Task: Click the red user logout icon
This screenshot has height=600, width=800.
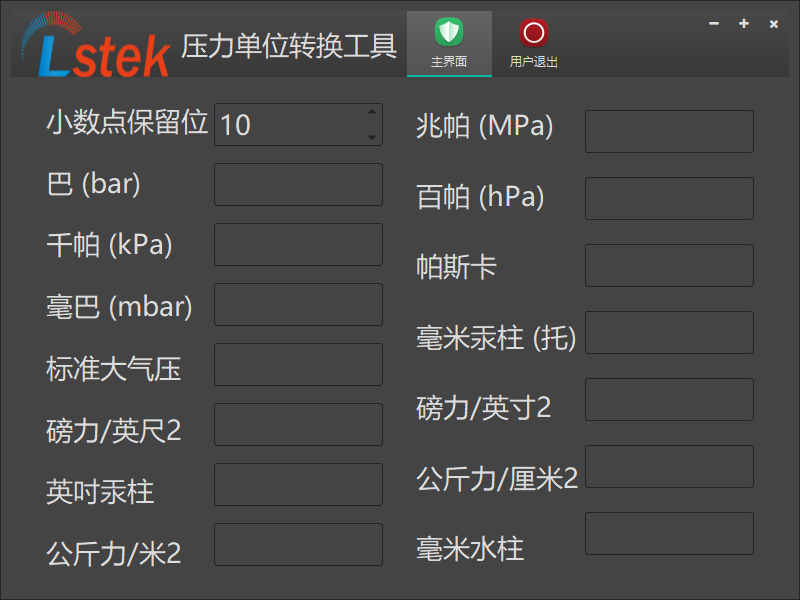Action: (x=533, y=33)
